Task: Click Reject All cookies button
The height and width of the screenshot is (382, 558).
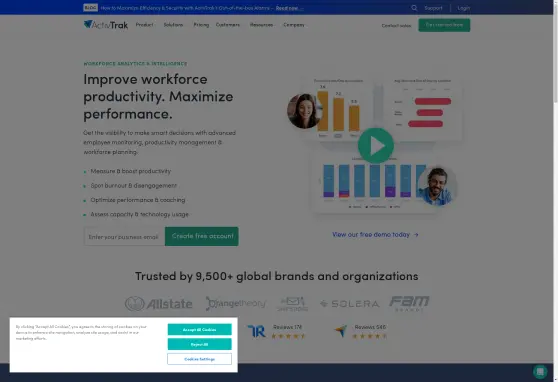Action: tap(199, 344)
